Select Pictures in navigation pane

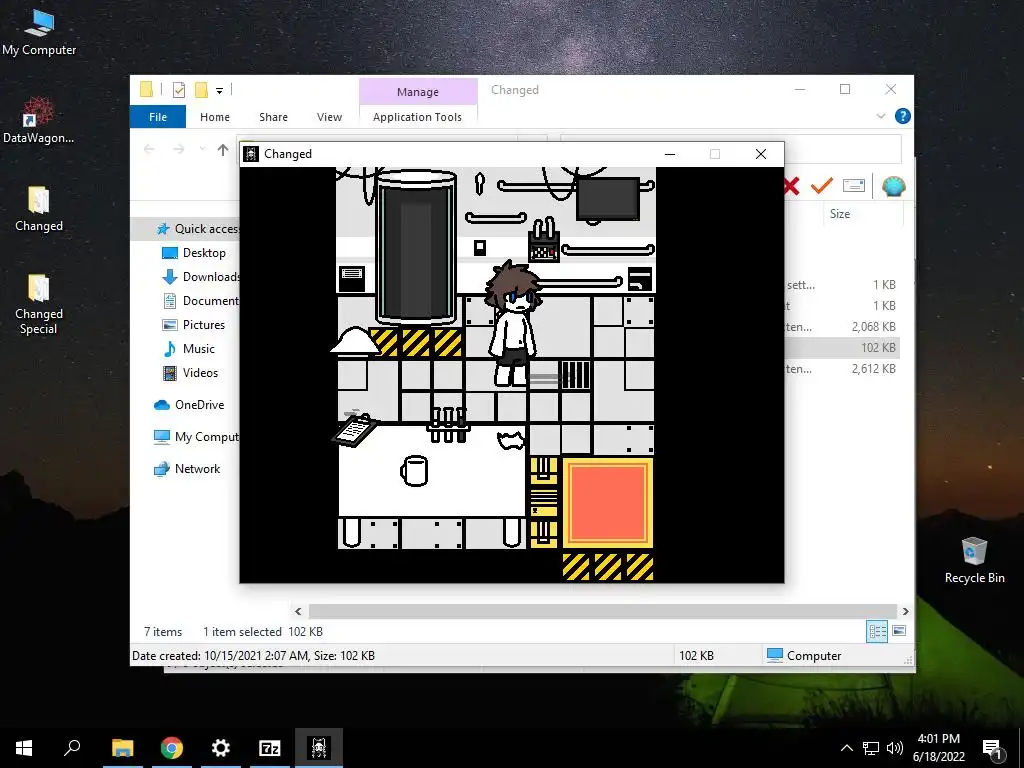(x=193, y=325)
